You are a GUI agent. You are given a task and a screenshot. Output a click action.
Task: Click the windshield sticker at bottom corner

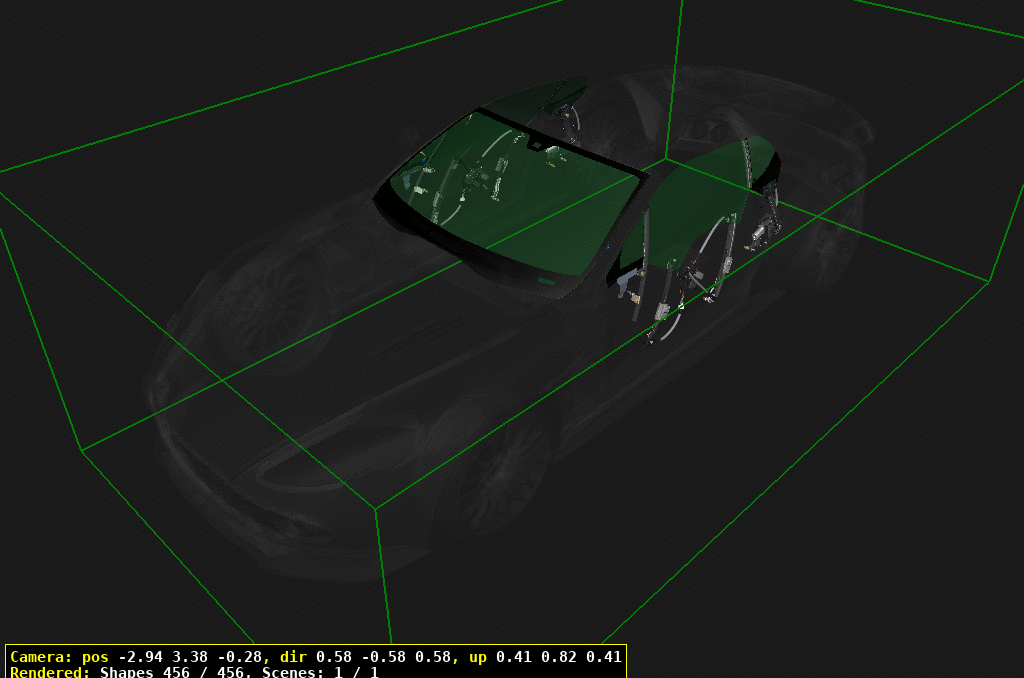click(x=546, y=282)
